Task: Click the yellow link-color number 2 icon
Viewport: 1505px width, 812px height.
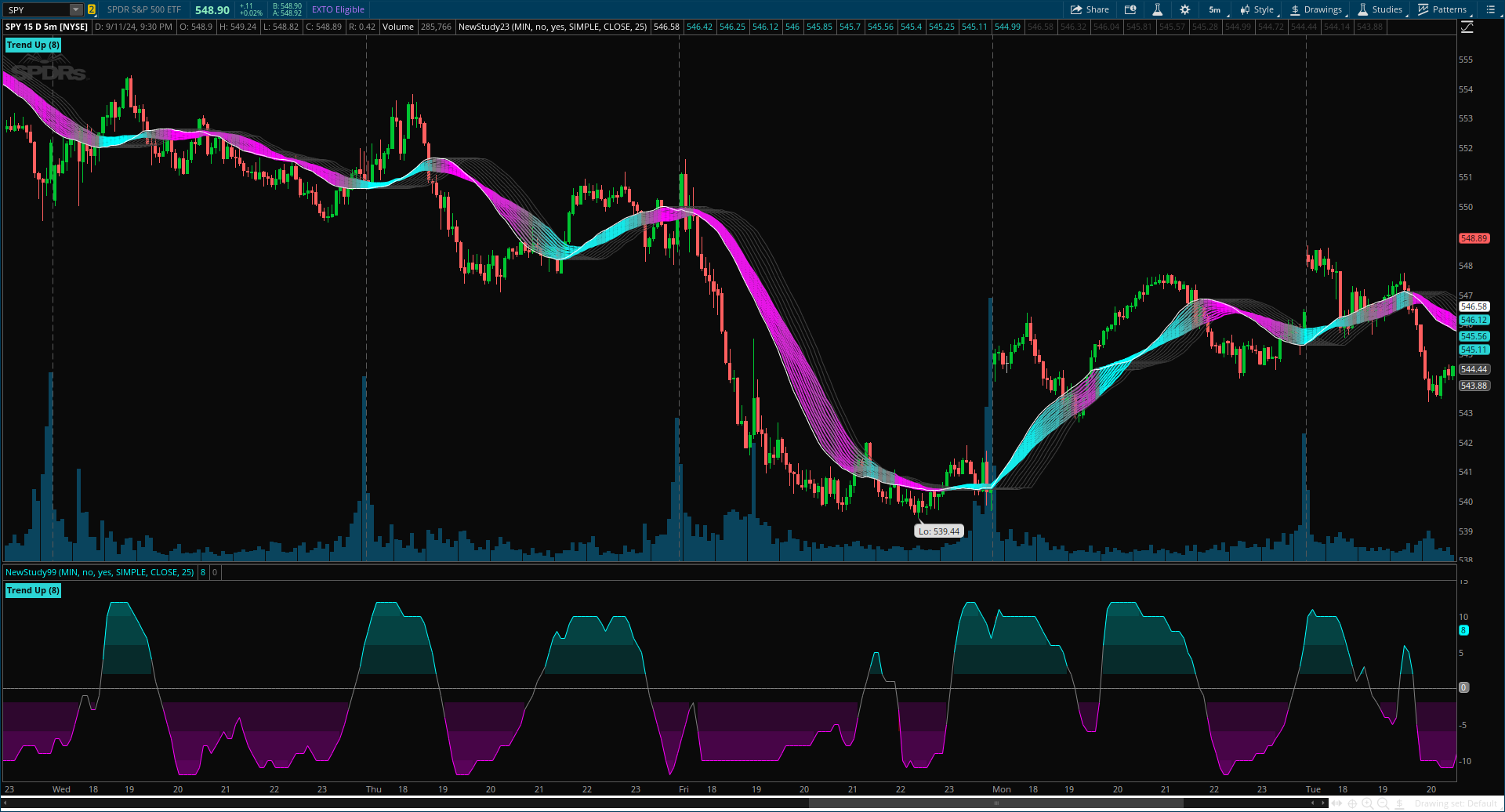Action: coord(92,9)
